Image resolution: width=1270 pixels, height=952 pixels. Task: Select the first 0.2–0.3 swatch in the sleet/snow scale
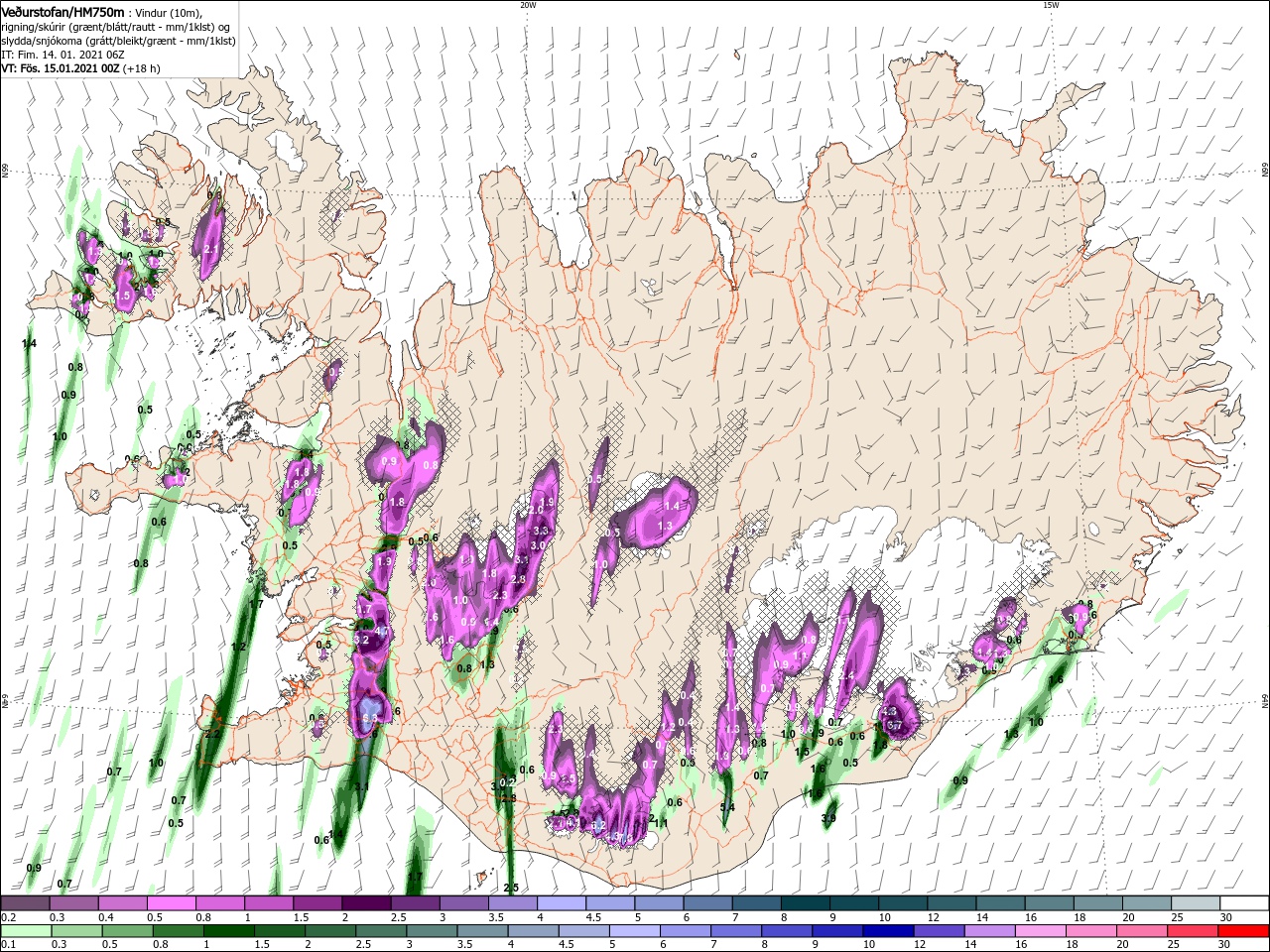25,903
